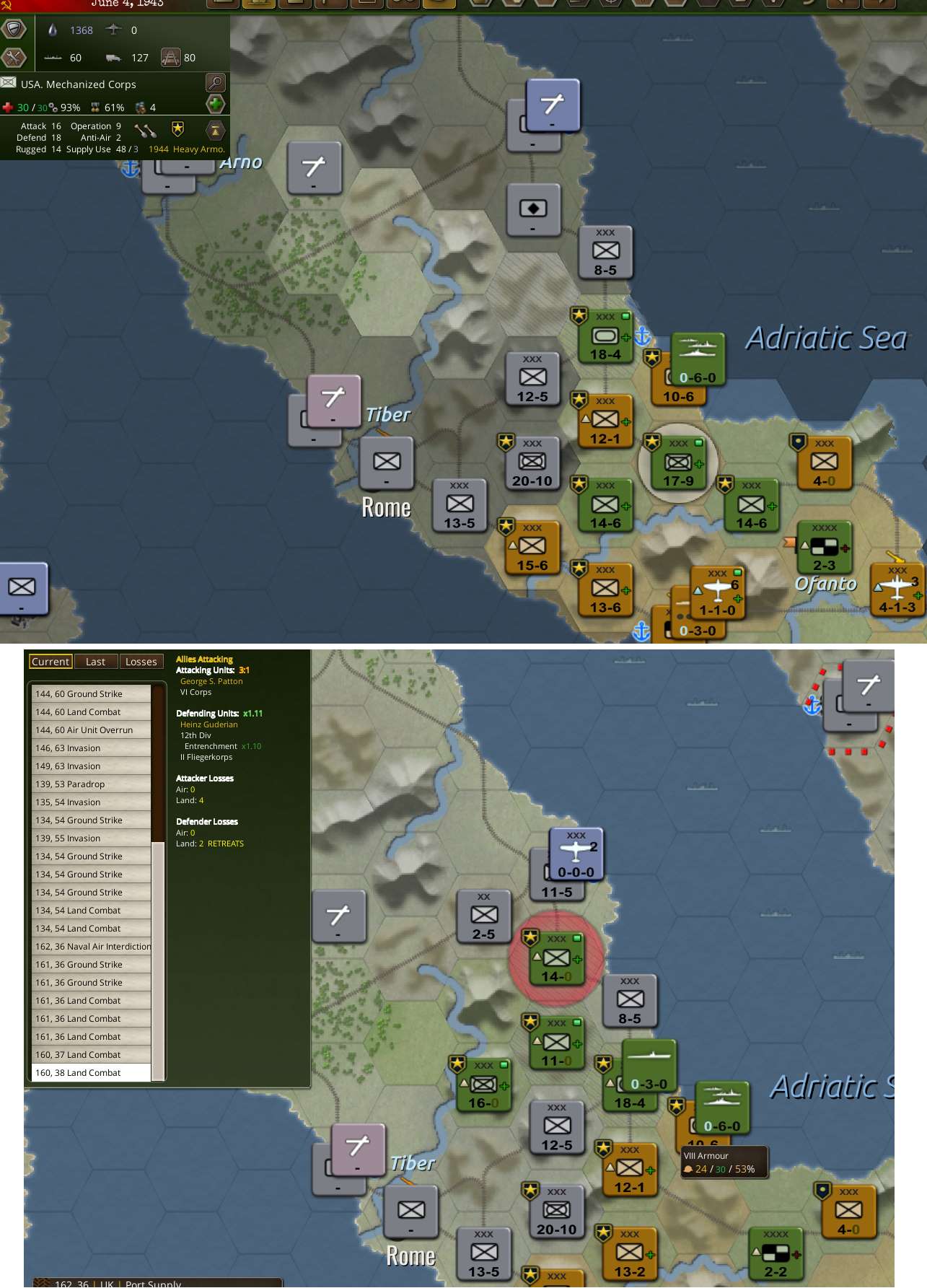This screenshot has width=927, height=1288.
Task: Click the upgrade hexagon above Heavy Armo.
Action: [215, 130]
